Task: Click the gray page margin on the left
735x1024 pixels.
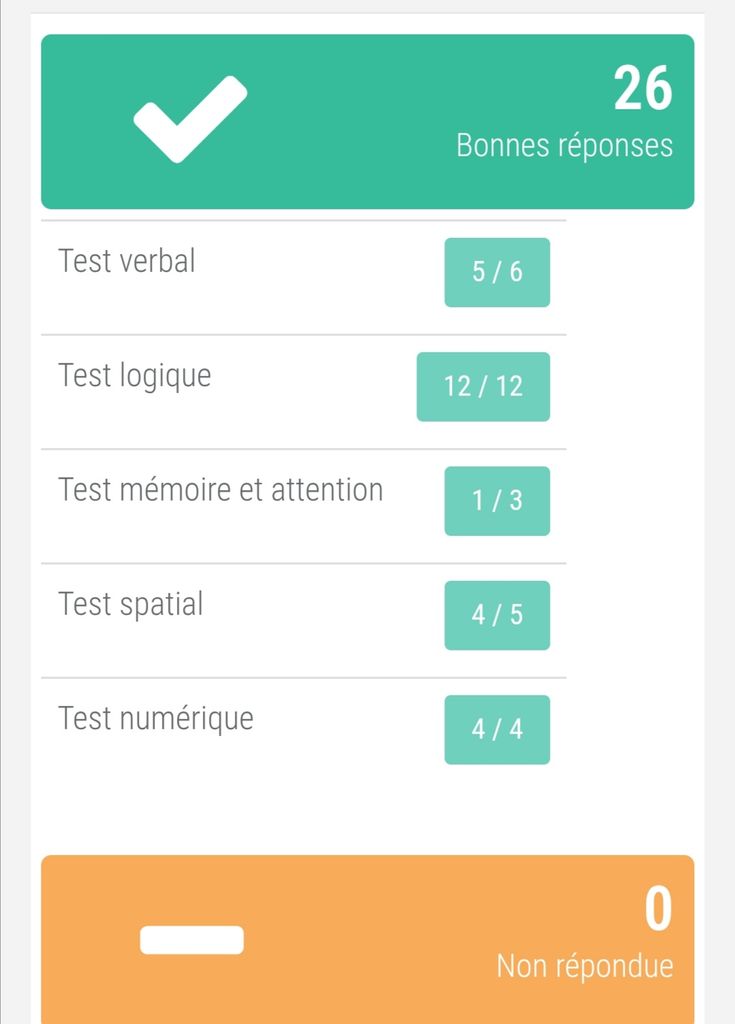Action: 14,500
